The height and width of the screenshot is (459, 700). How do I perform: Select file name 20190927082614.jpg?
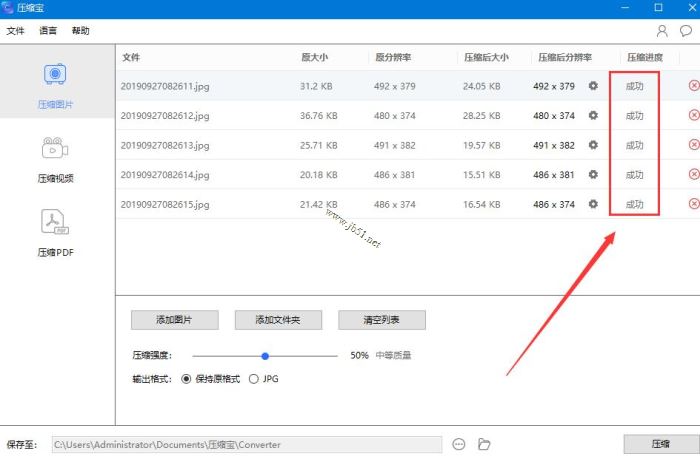[x=165, y=175]
